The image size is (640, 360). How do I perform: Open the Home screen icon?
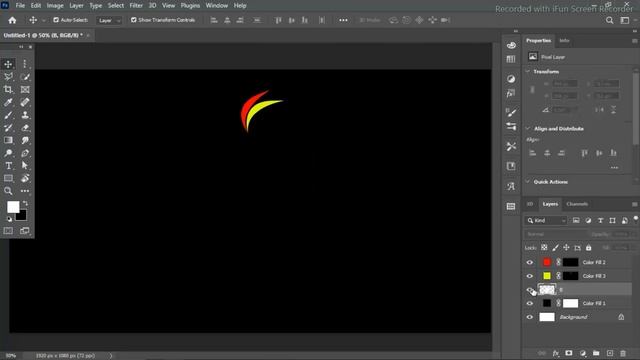tap(12, 20)
